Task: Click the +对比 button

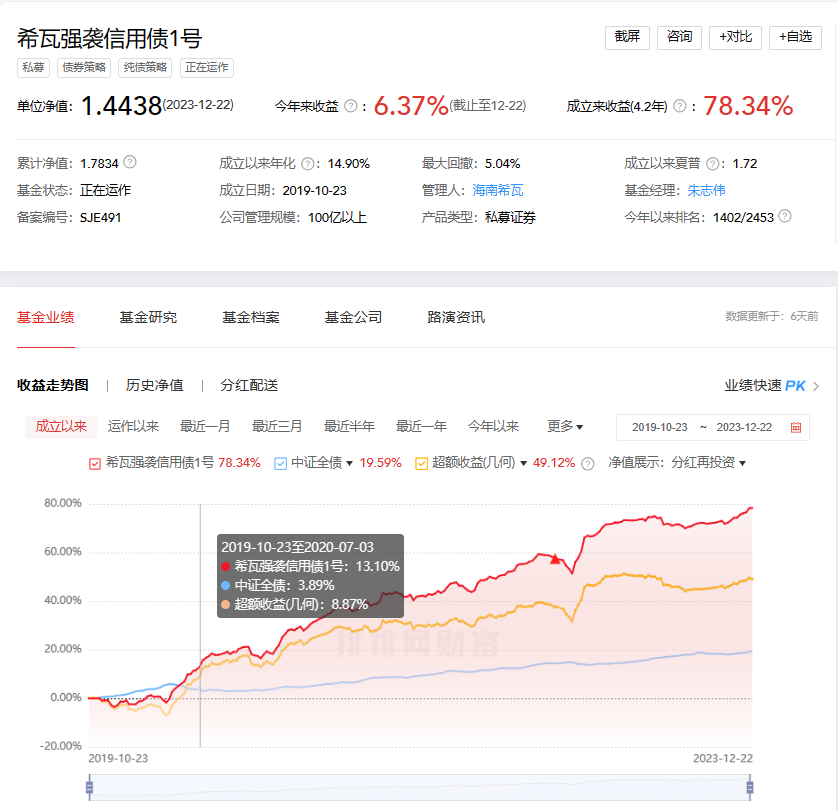Action: pyautogui.click(x=735, y=37)
